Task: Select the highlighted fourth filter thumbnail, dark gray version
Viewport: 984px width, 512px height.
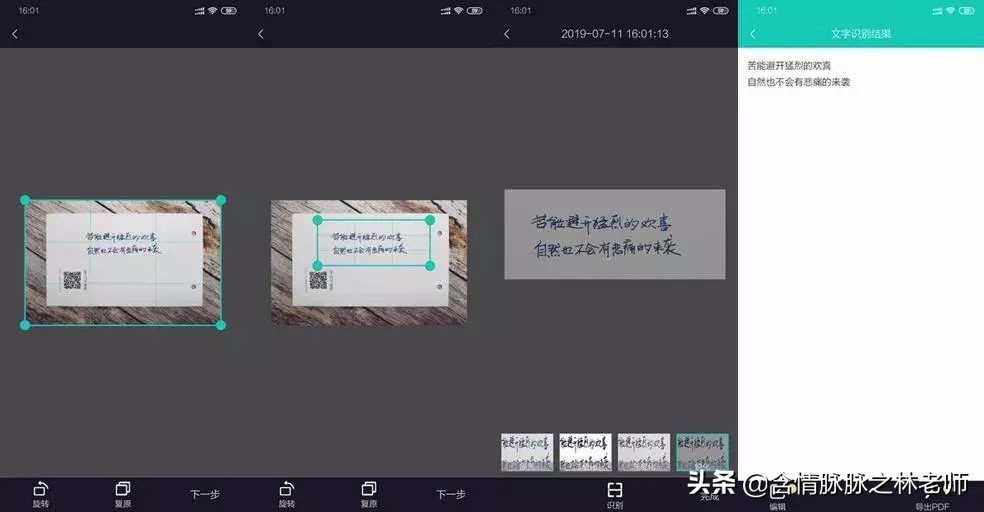Action: click(x=702, y=452)
